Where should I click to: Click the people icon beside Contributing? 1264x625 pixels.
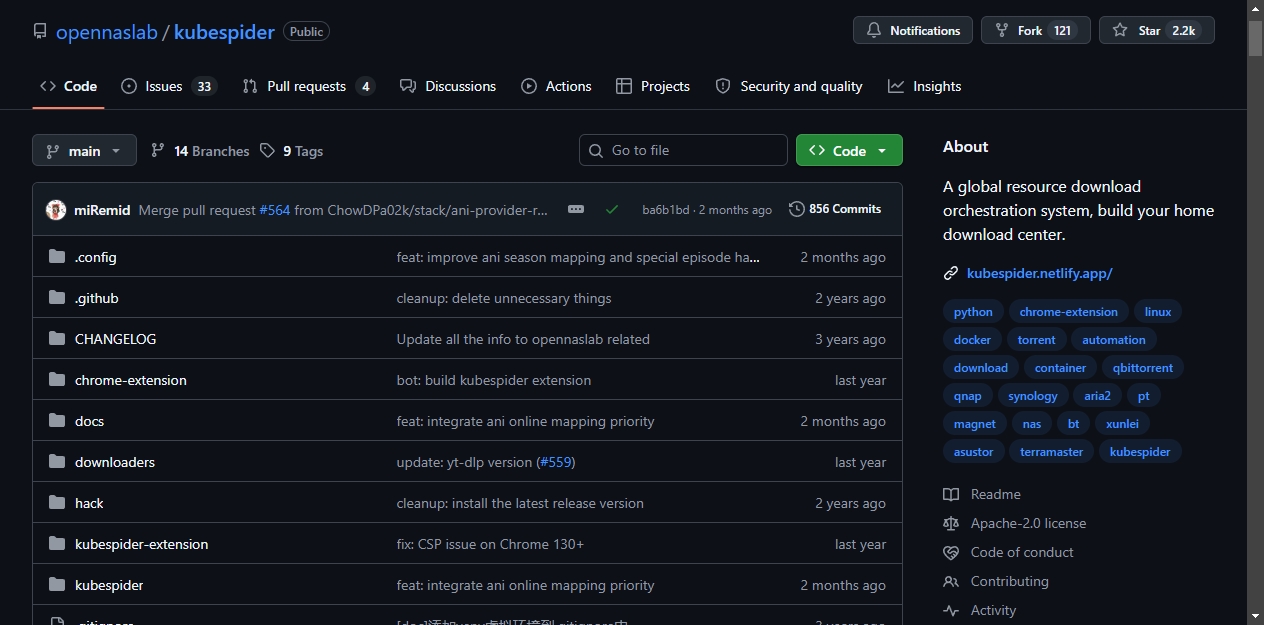coord(951,581)
